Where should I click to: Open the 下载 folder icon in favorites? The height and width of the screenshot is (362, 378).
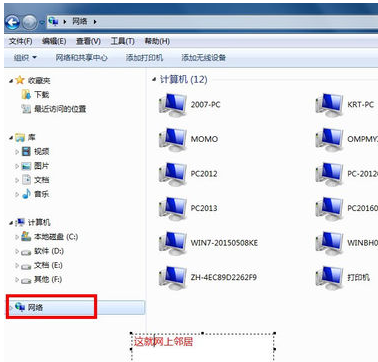(x=26, y=95)
